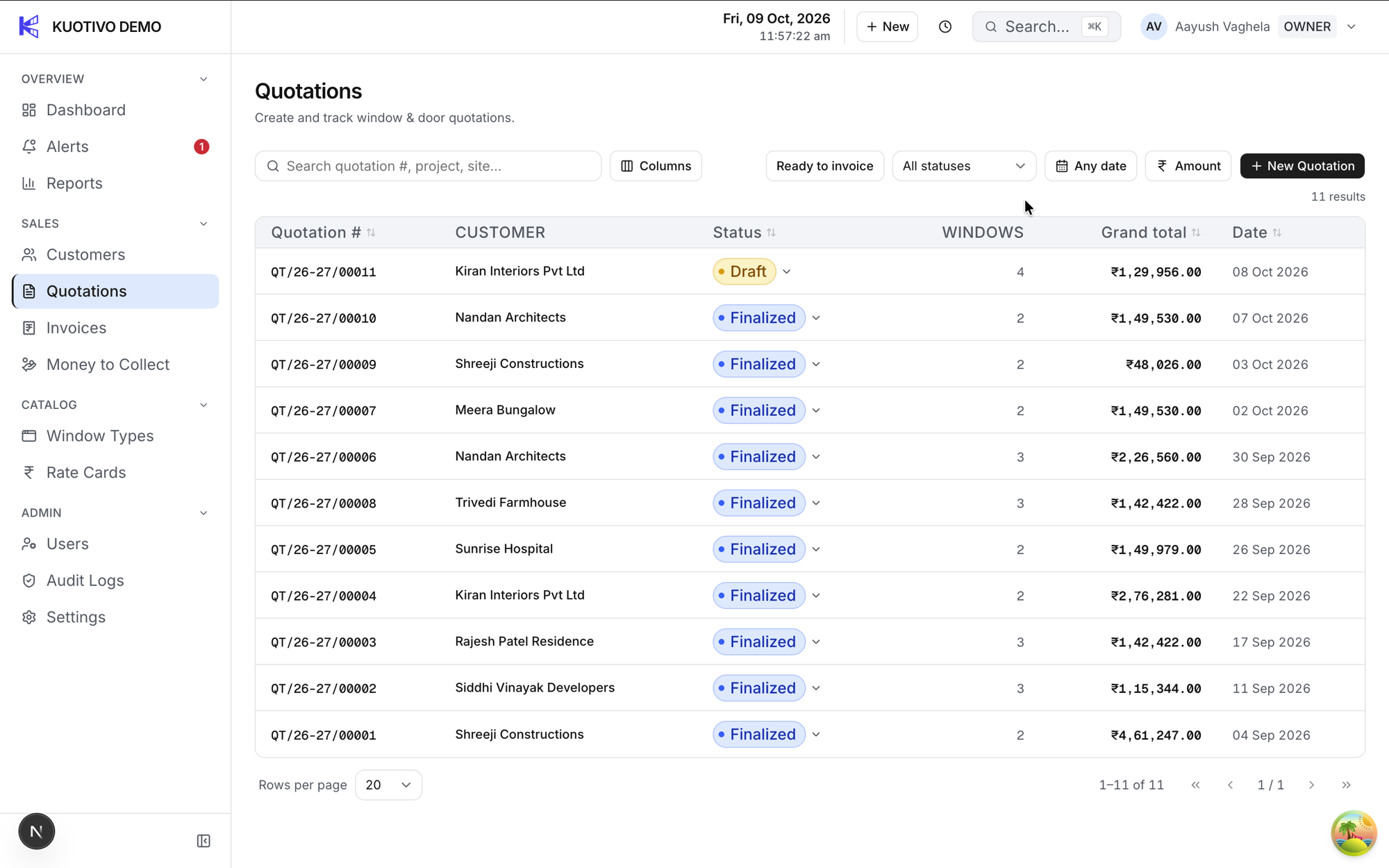Click the Any date filter button

click(x=1090, y=166)
